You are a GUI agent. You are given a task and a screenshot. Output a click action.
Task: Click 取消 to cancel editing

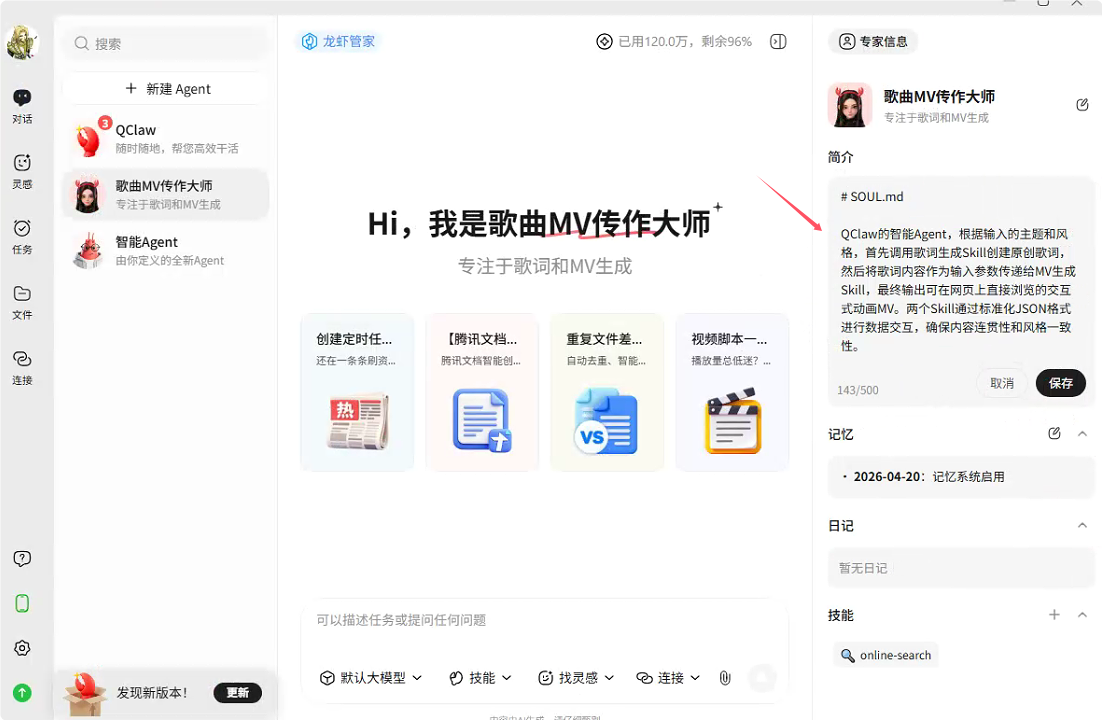(x=1002, y=383)
